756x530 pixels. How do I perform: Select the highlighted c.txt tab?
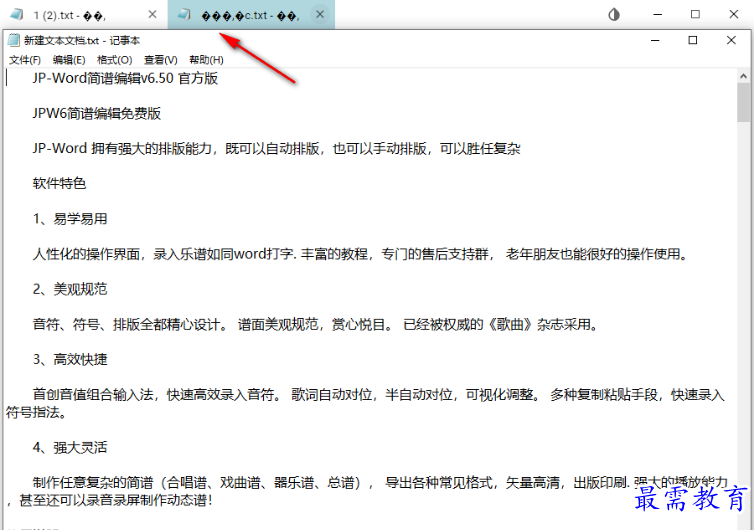(251, 15)
